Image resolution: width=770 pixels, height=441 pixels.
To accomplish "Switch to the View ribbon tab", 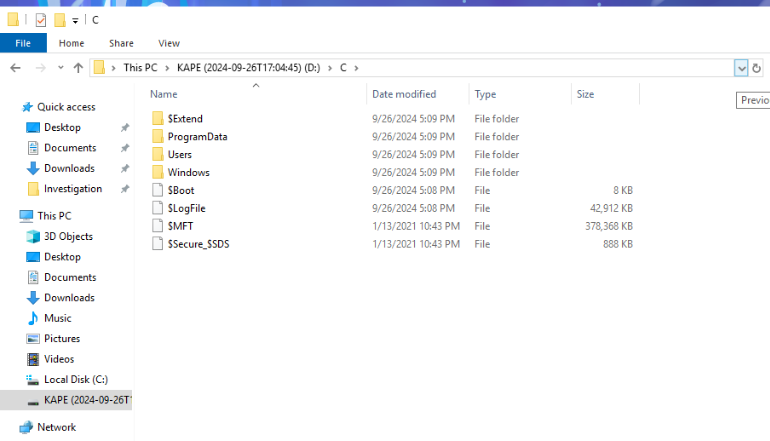I will coord(169,43).
